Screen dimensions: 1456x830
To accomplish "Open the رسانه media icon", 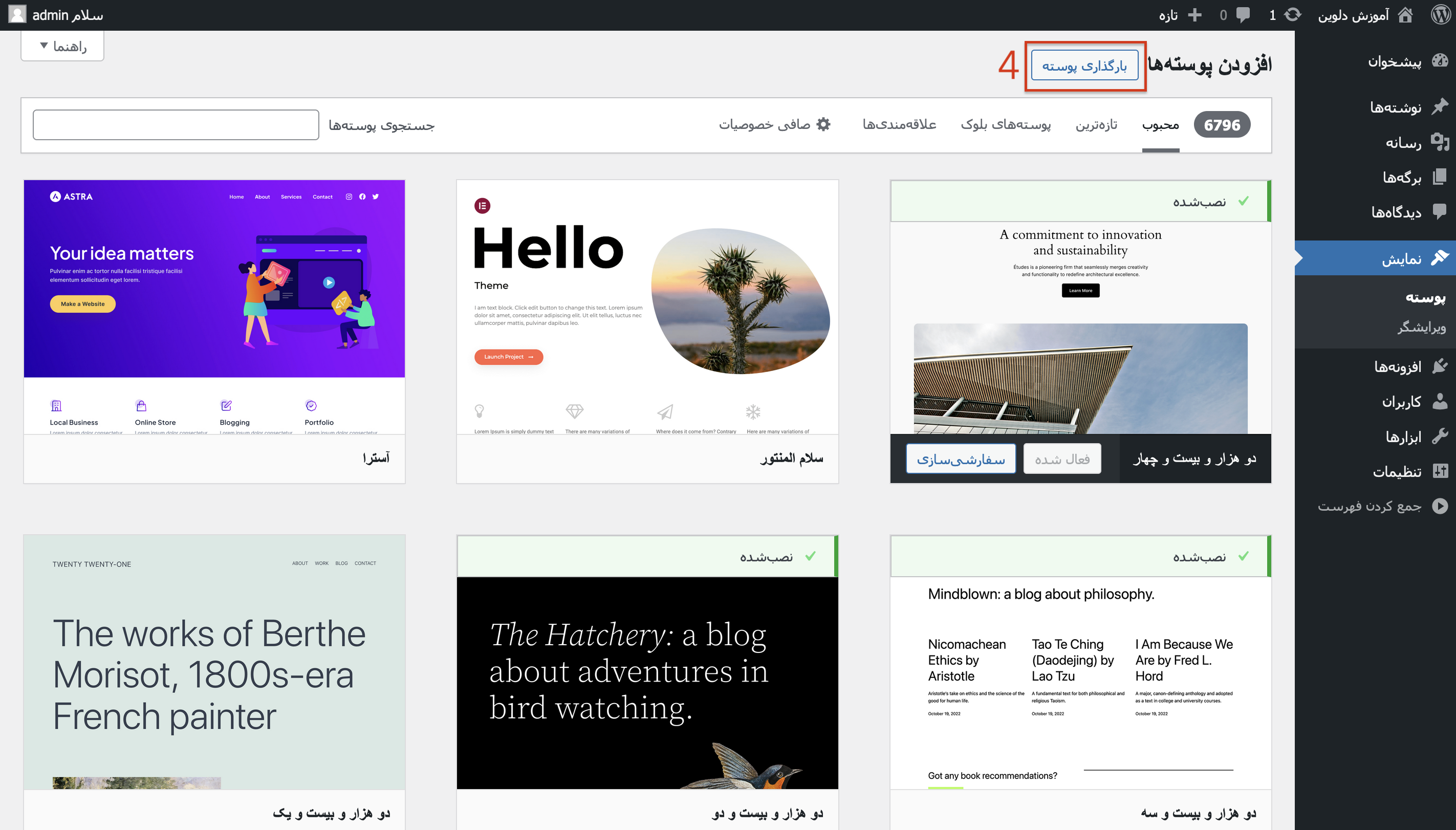I will click(x=1440, y=142).
